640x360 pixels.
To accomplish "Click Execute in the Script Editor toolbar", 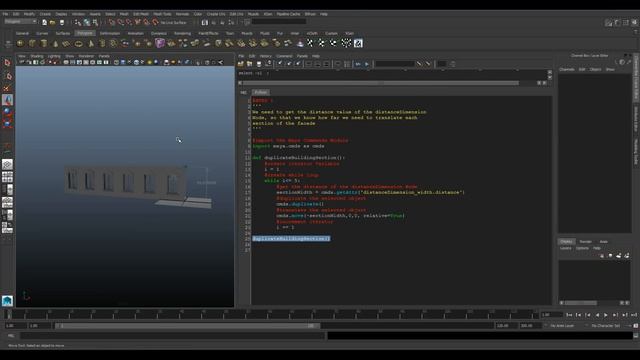I will 367,64.
